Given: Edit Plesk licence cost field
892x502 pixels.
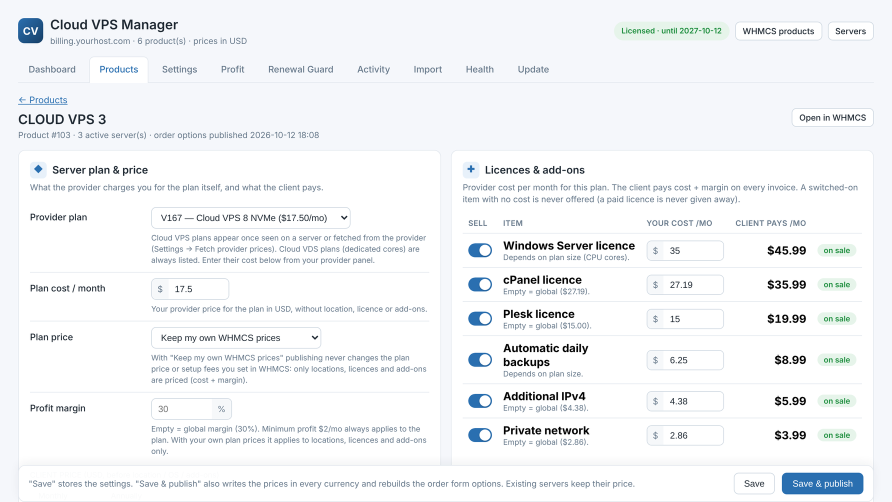Looking at the screenshot, I should pos(685,319).
